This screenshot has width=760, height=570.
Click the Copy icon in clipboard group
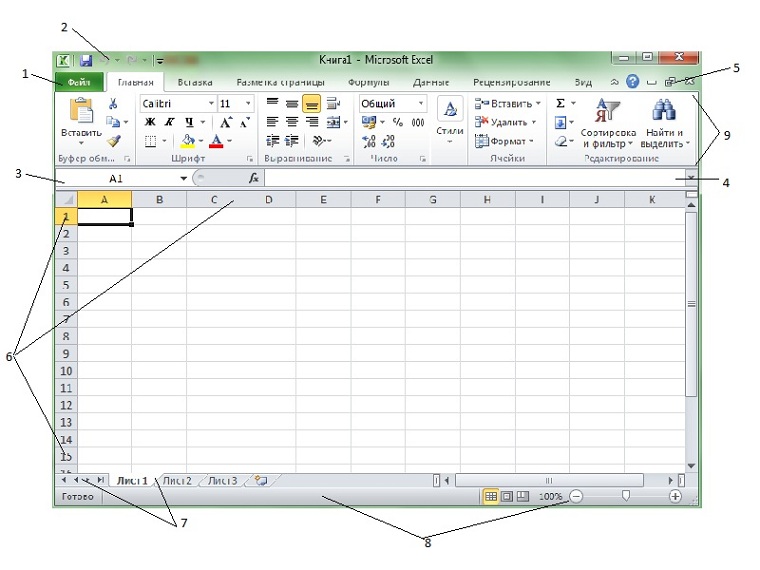tap(113, 122)
